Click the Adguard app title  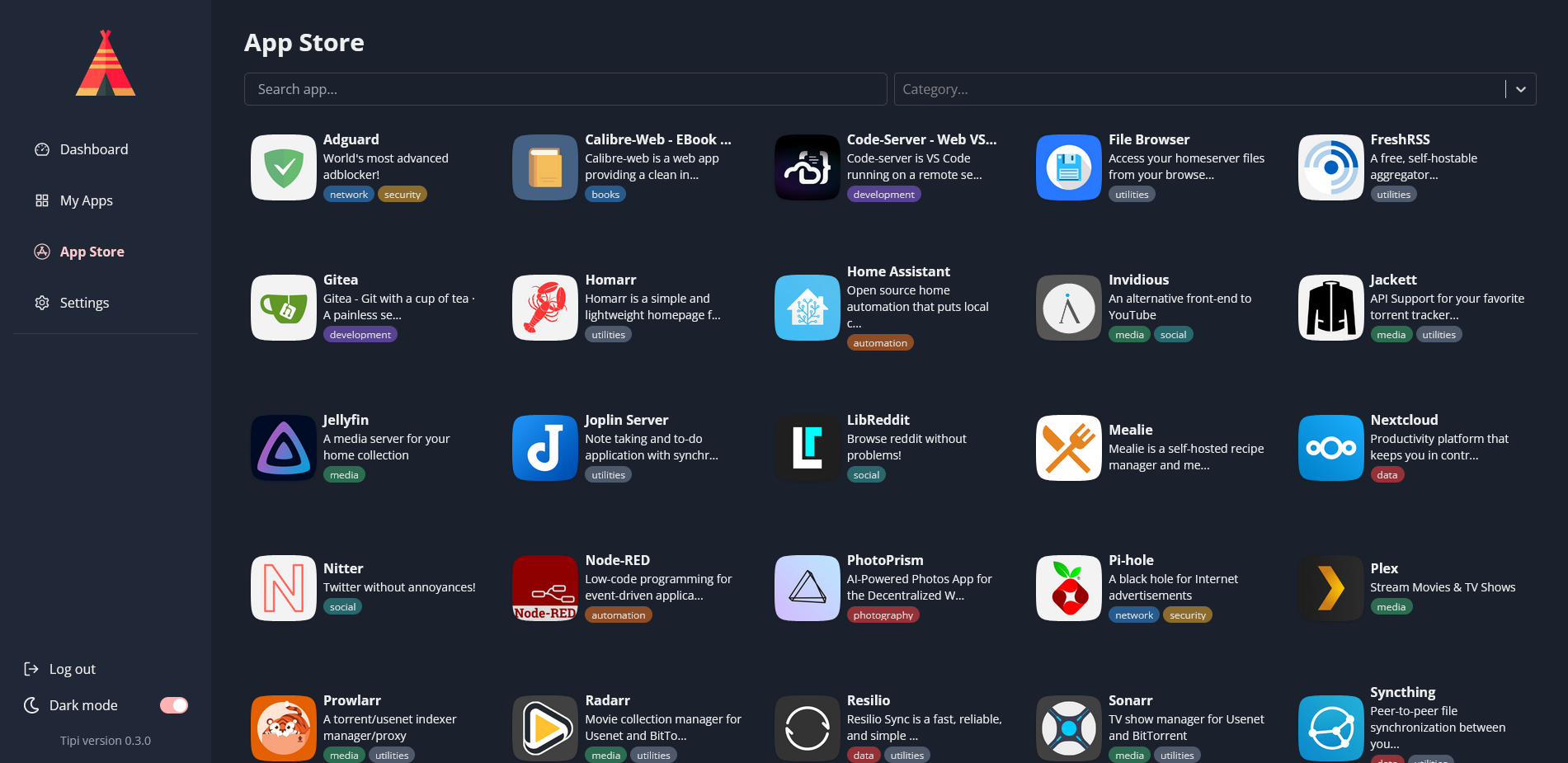[x=351, y=139]
